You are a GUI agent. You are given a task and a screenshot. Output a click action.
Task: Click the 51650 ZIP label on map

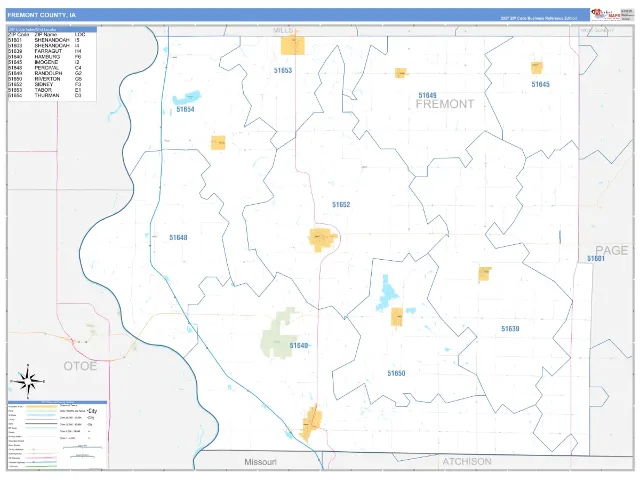click(396, 373)
